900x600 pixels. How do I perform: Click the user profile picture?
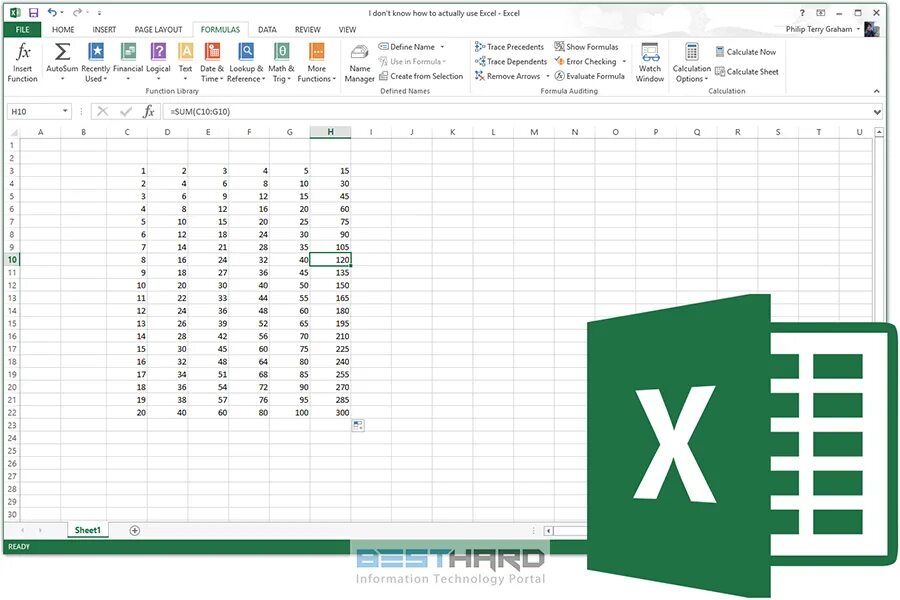[x=871, y=29]
